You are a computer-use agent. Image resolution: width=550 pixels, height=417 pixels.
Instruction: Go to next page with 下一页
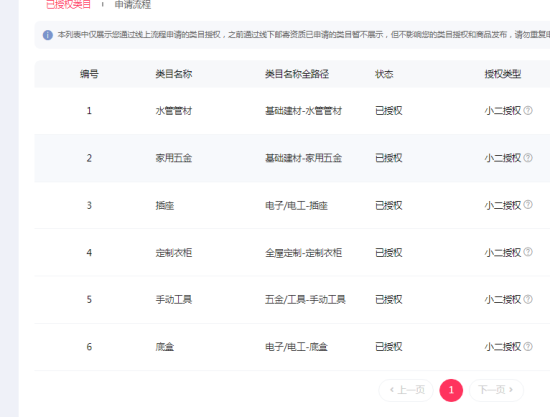coord(496,390)
